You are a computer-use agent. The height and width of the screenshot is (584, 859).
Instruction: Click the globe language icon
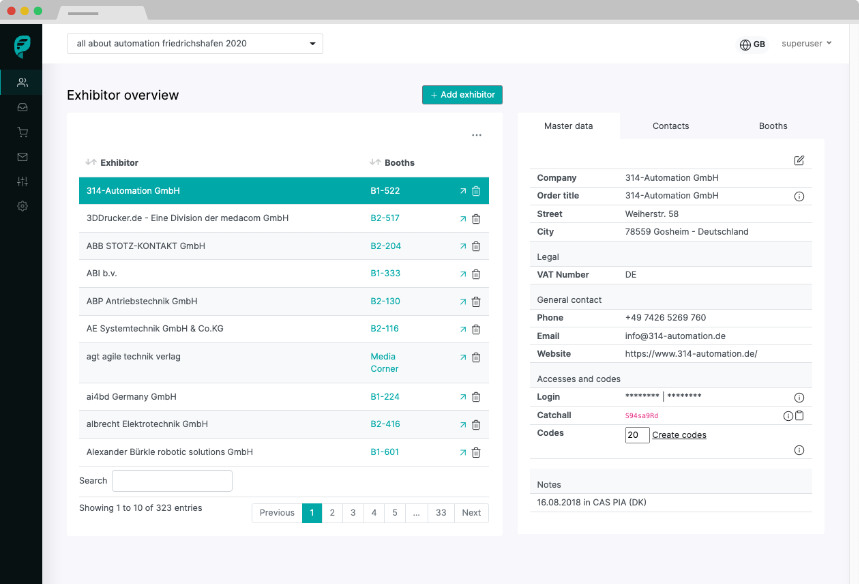tap(745, 44)
